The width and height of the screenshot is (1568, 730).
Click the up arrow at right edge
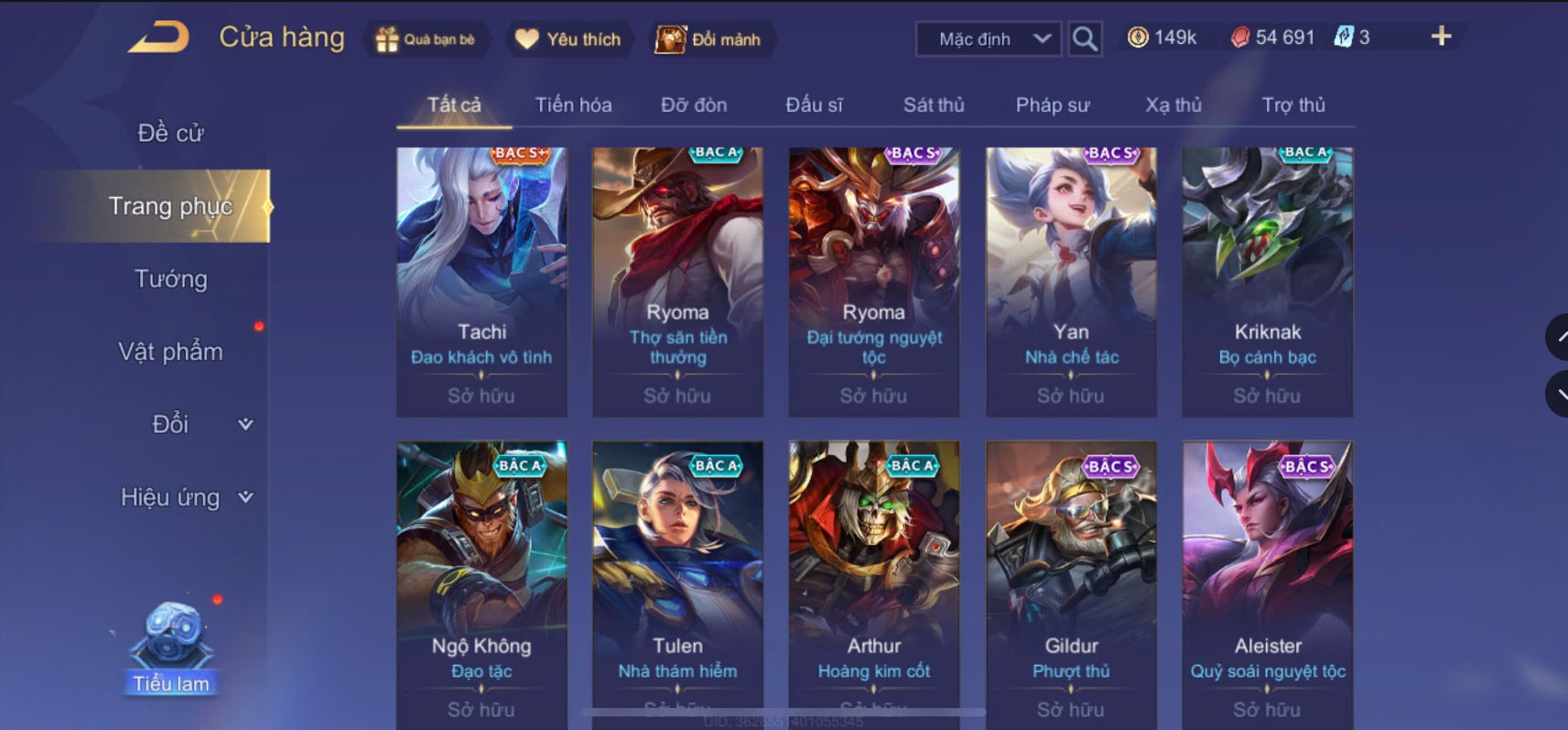pyautogui.click(x=1558, y=337)
